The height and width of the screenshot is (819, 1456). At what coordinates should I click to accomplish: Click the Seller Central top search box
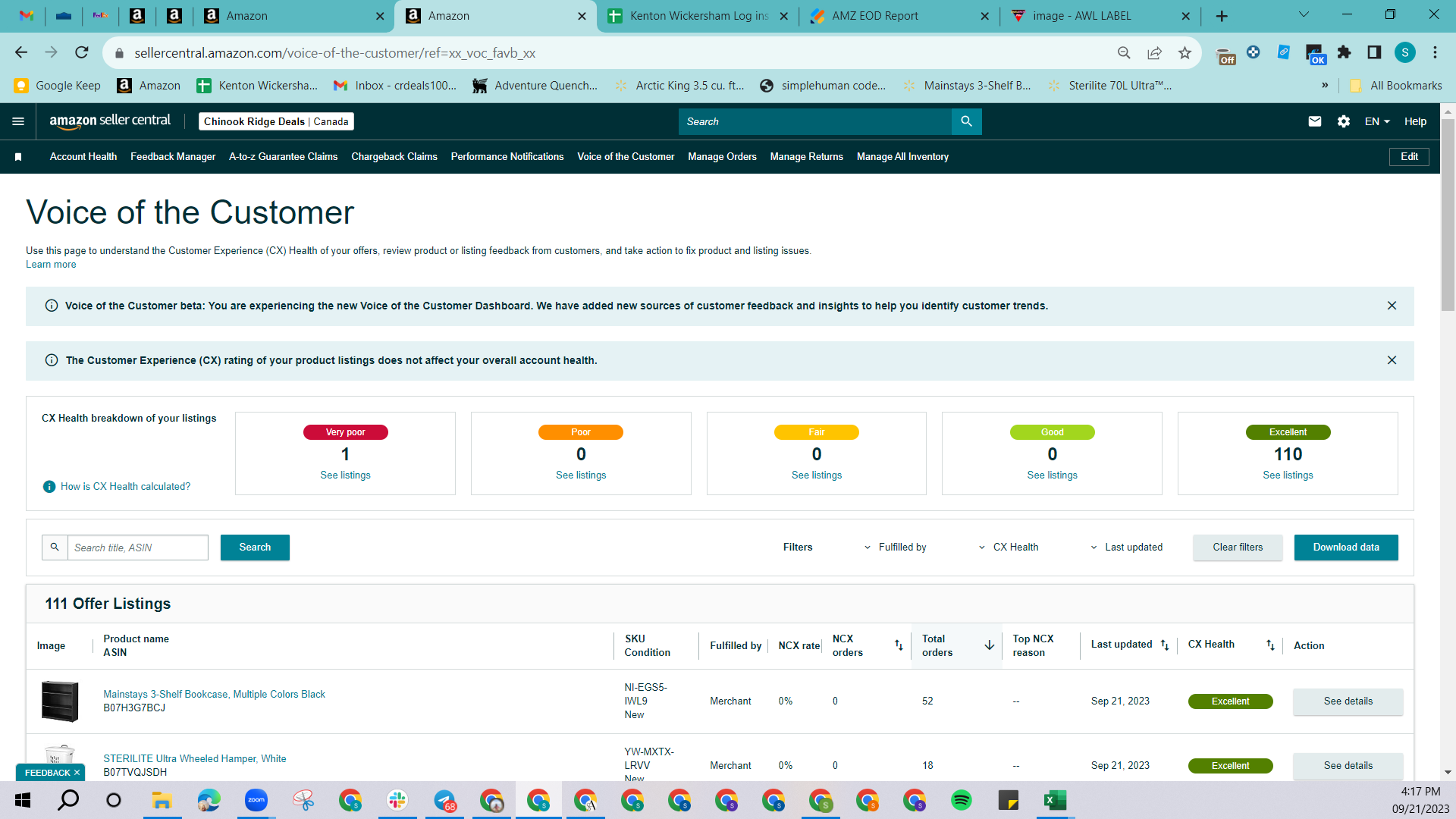pos(815,121)
